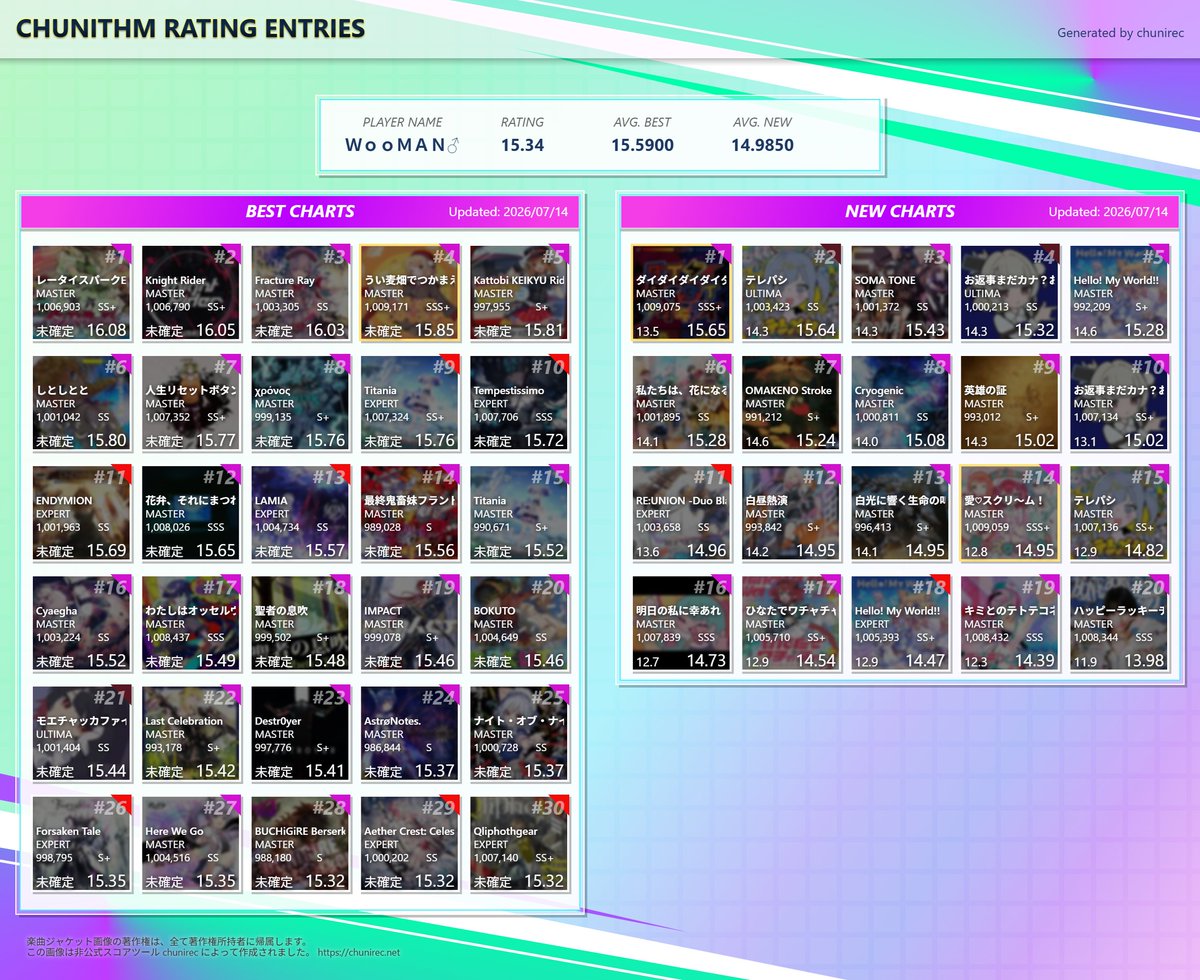Image resolution: width=1200 pixels, height=980 pixels.
Task: Click the overall rating value 15.34
Action: coord(522,145)
